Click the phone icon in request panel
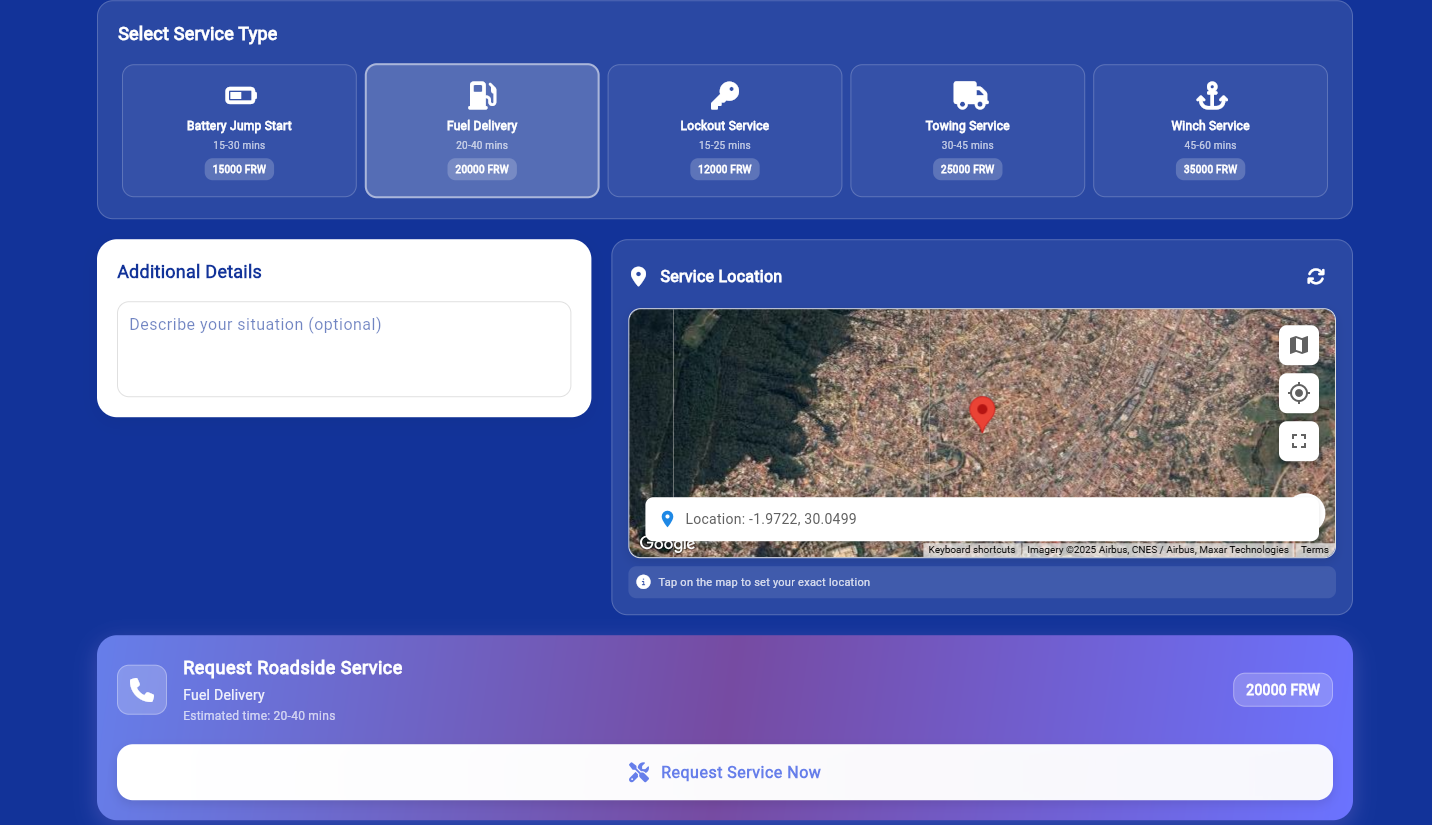 [142, 690]
